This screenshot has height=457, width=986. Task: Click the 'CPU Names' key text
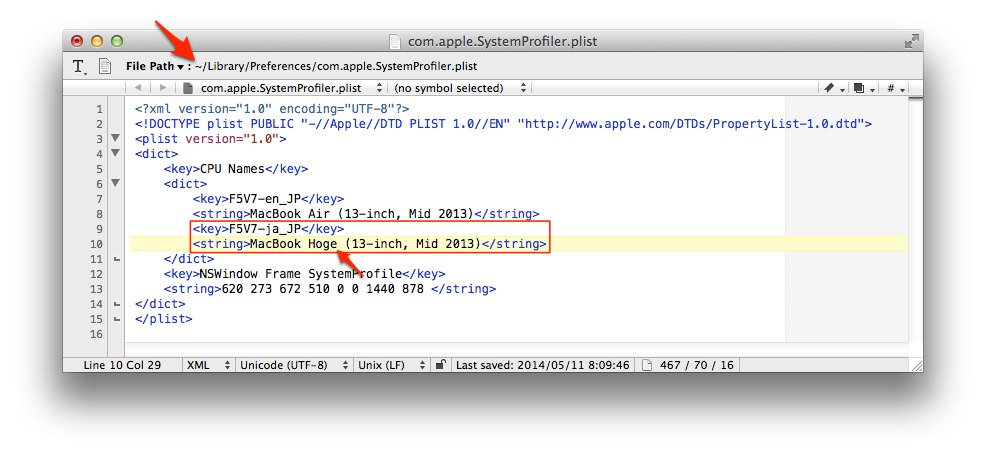pos(233,168)
